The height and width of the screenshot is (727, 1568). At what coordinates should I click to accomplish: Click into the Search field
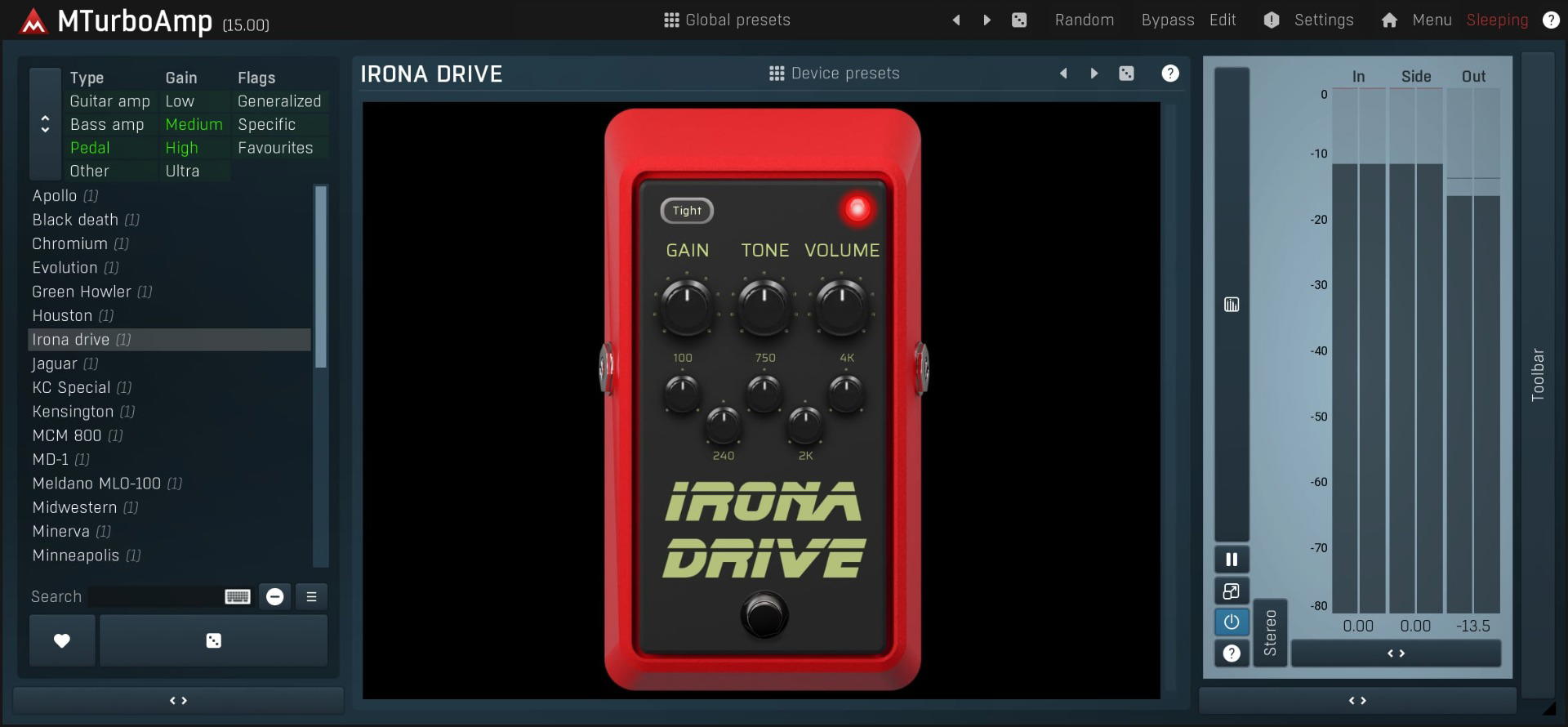point(154,596)
